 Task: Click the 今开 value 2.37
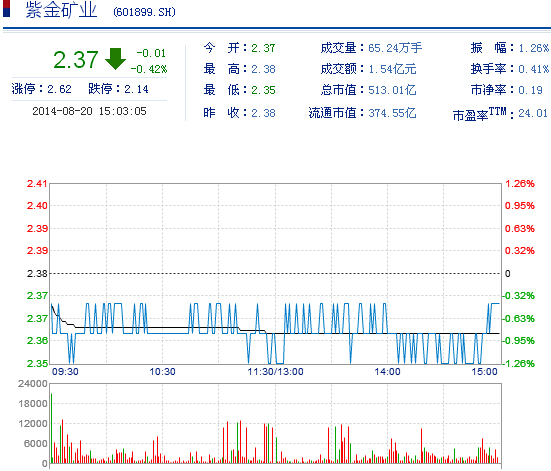(263, 48)
